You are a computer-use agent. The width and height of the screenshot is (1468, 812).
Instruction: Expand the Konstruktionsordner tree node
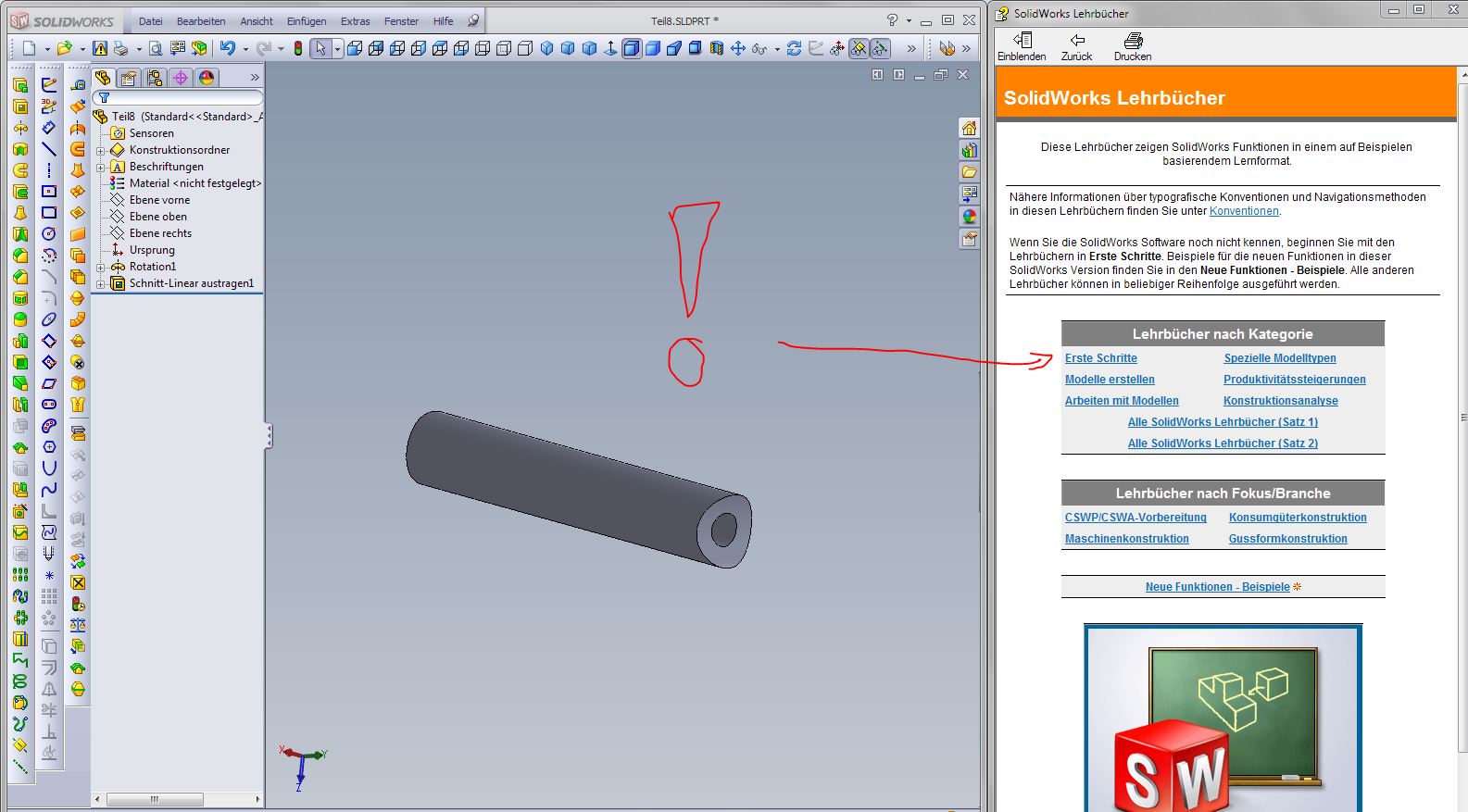101,150
